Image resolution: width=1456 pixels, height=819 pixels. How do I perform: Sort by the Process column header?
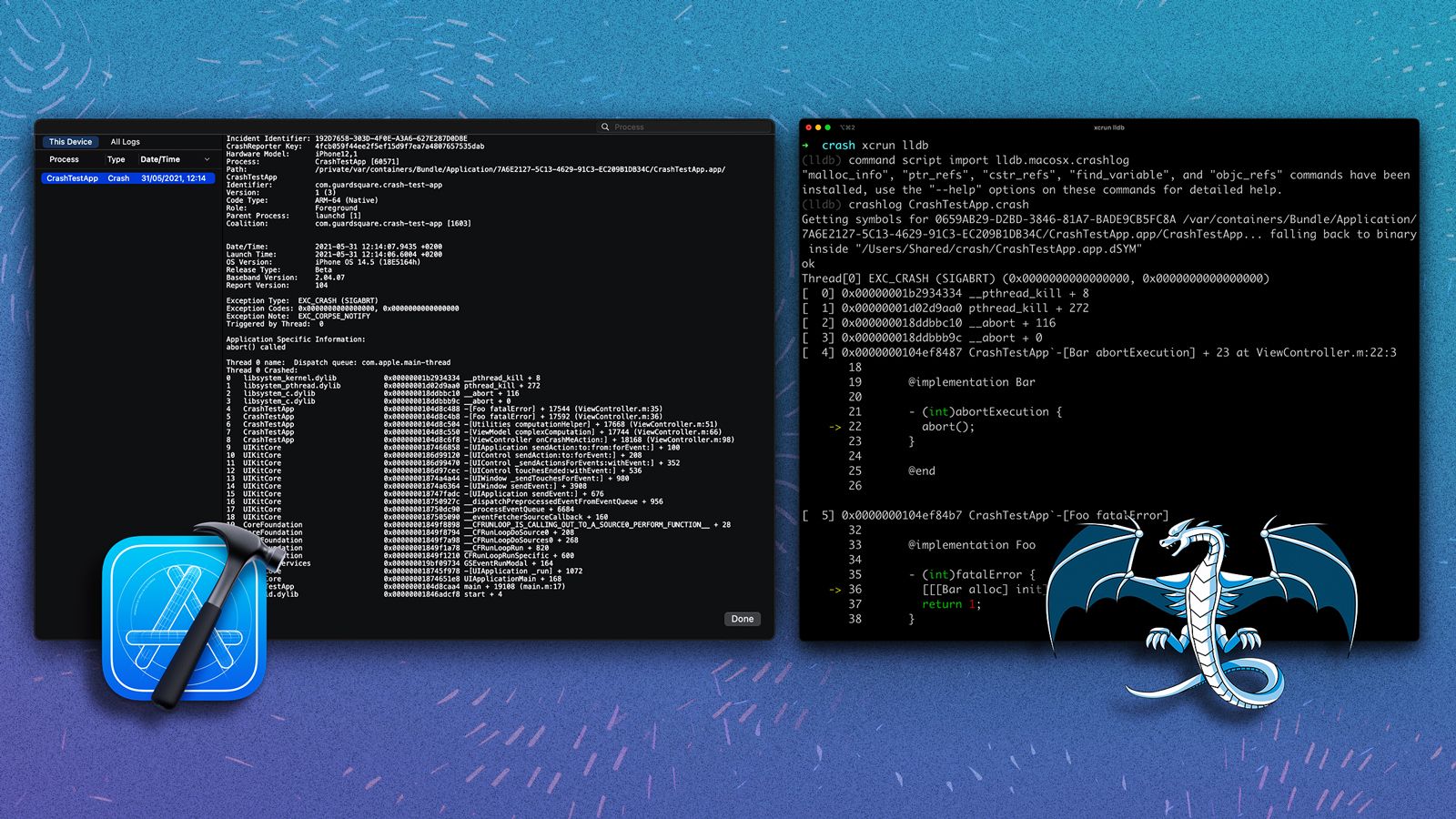(64, 159)
